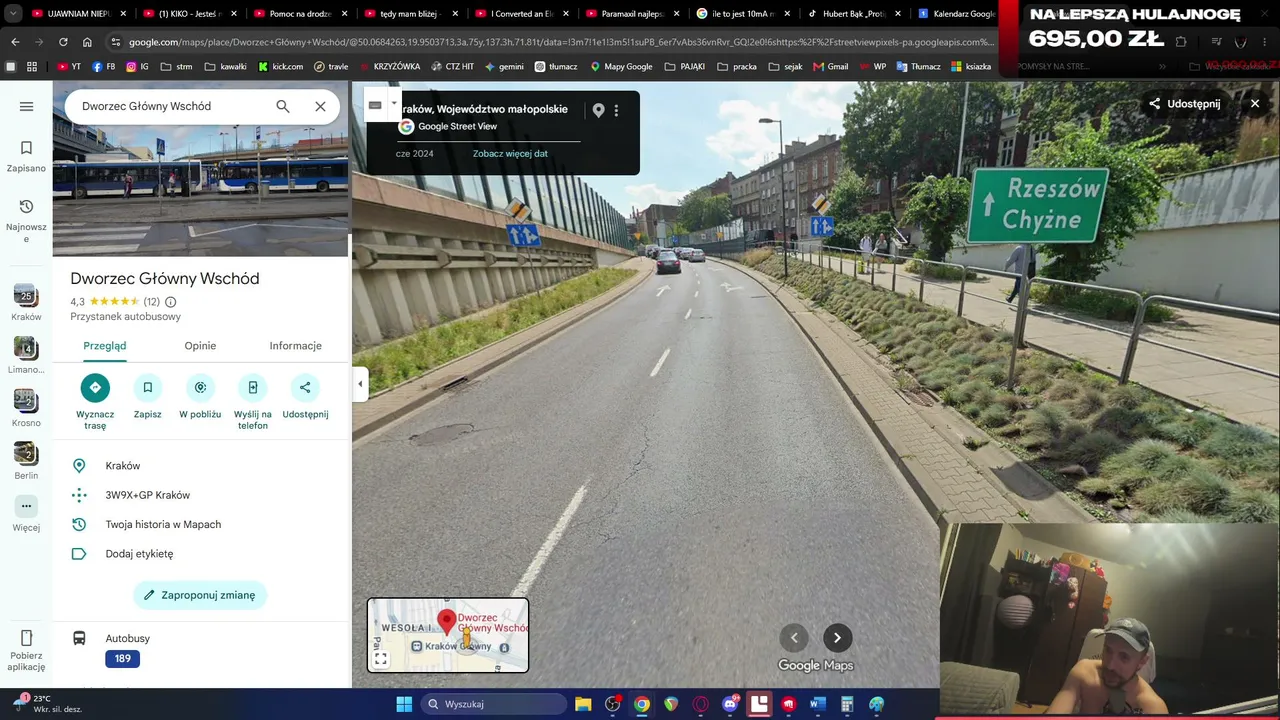Click Street View location pin icon
The image size is (1280, 720).
tap(598, 111)
